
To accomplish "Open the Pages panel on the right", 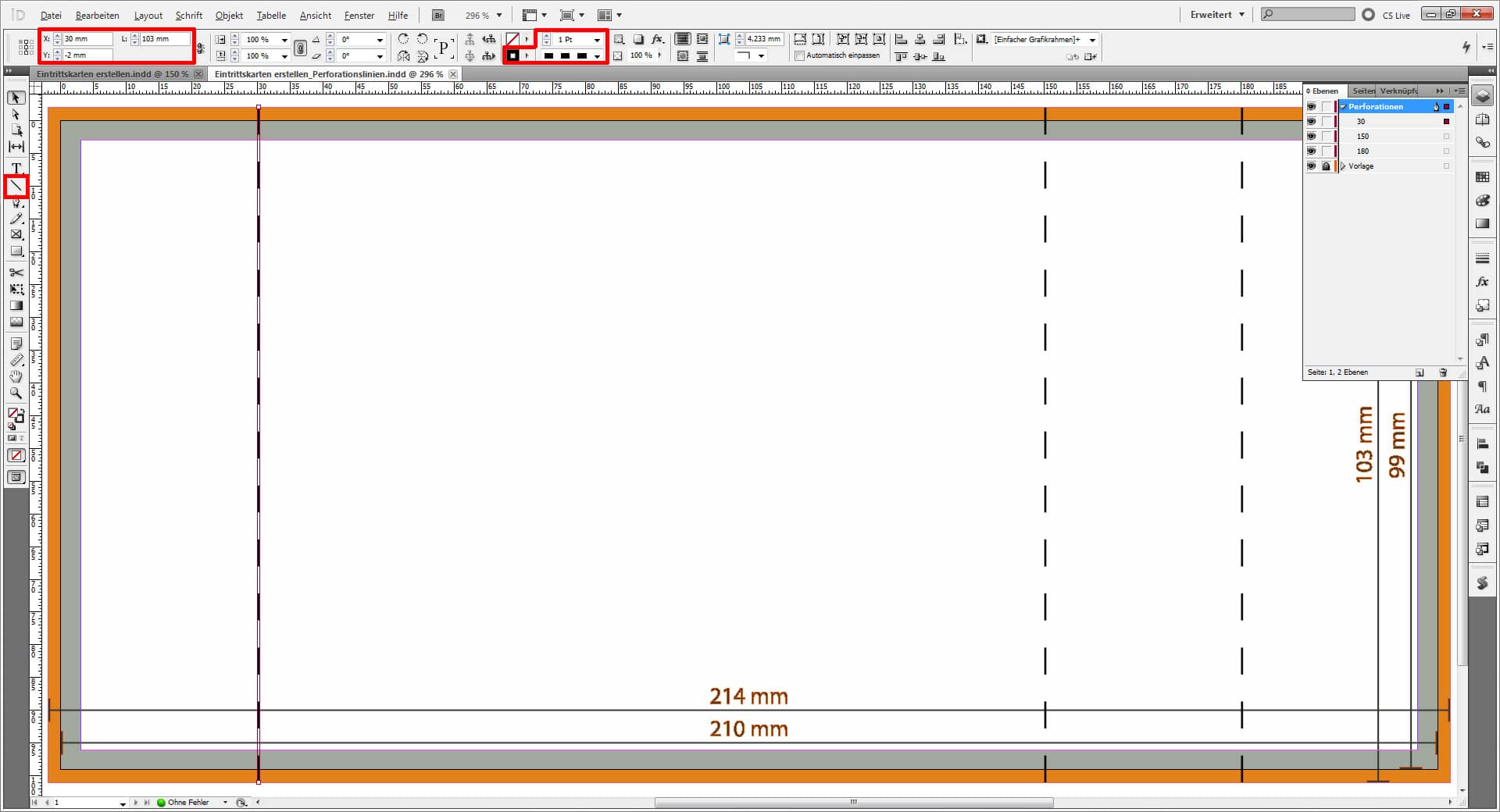I will 1362,91.
